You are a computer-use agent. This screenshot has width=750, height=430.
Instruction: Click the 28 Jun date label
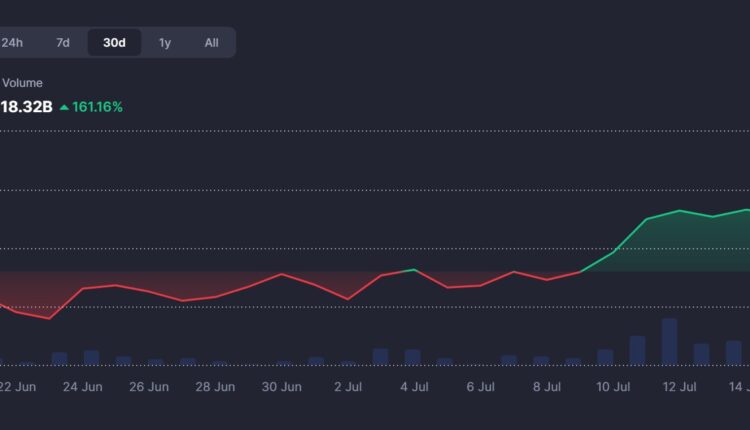point(215,386)
